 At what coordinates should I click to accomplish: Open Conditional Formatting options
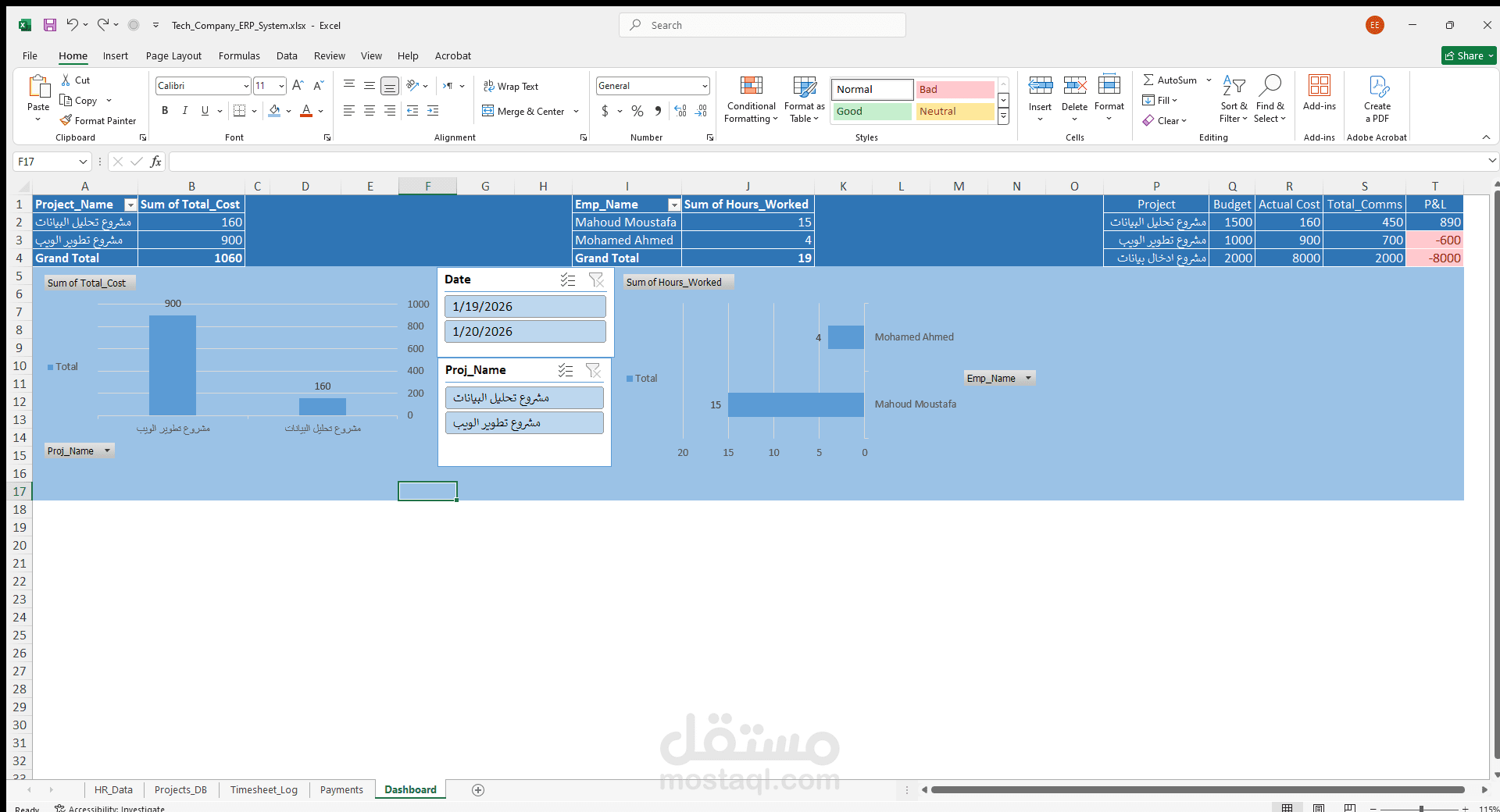click(750, 99)
